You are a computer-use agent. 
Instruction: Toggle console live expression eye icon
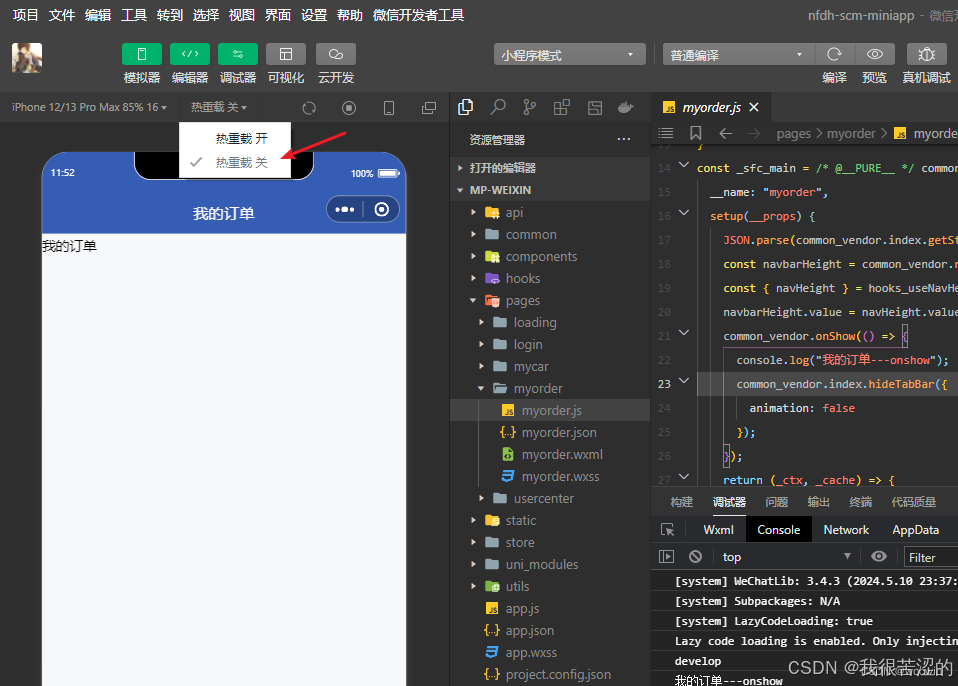879,556
